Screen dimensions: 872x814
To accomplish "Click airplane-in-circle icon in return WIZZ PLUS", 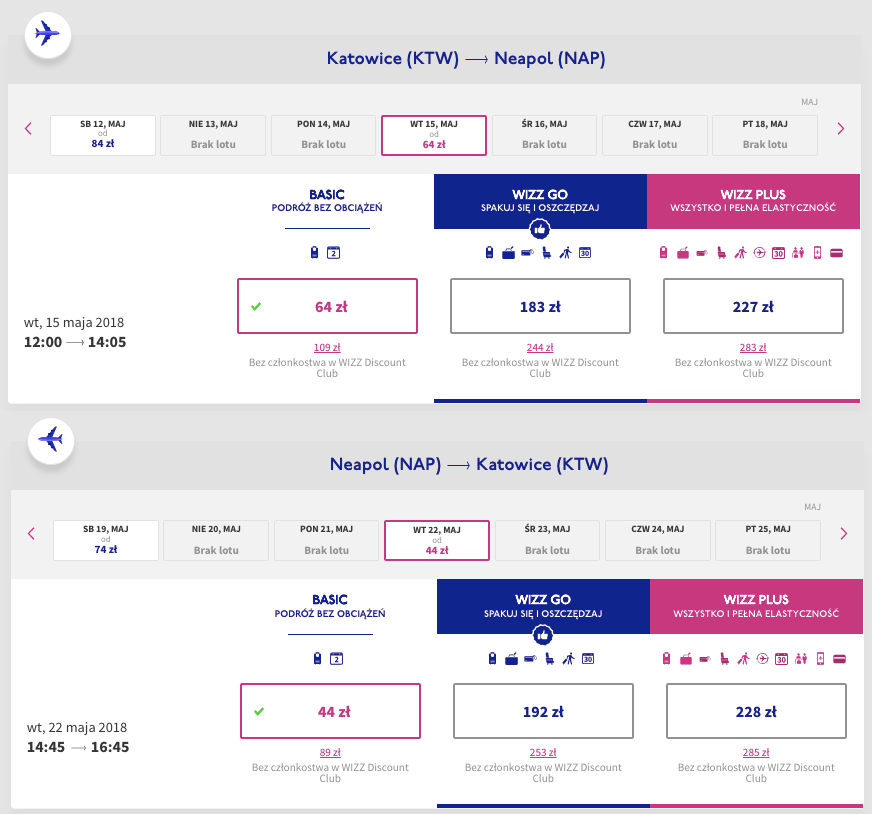I will [x=761, y=658].
